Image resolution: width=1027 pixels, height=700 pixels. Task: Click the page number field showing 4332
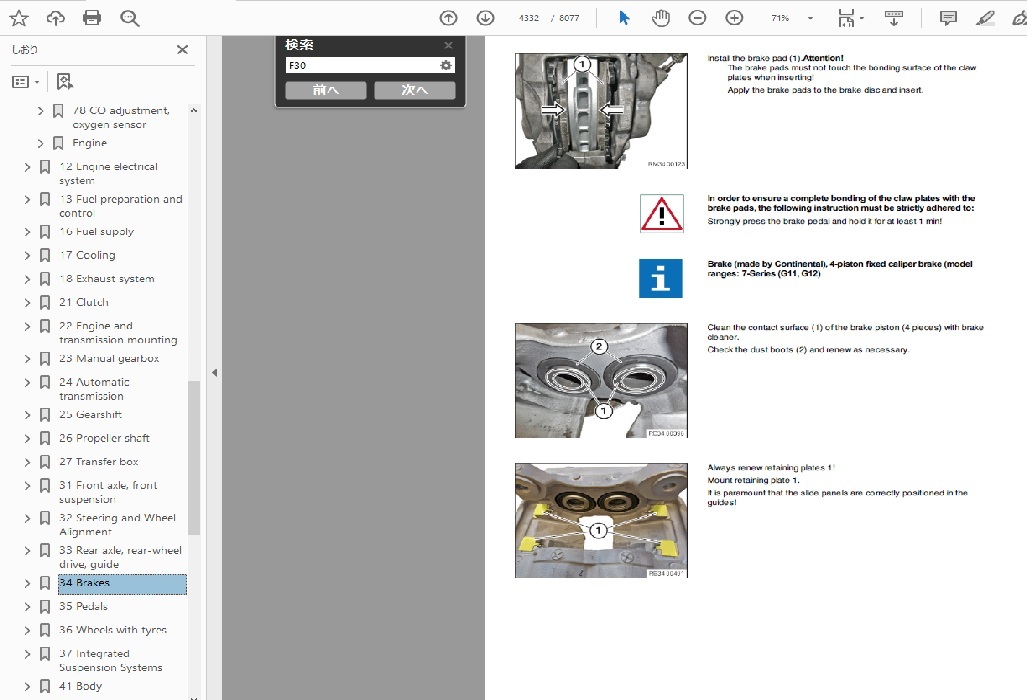click(x=529, y=18)
